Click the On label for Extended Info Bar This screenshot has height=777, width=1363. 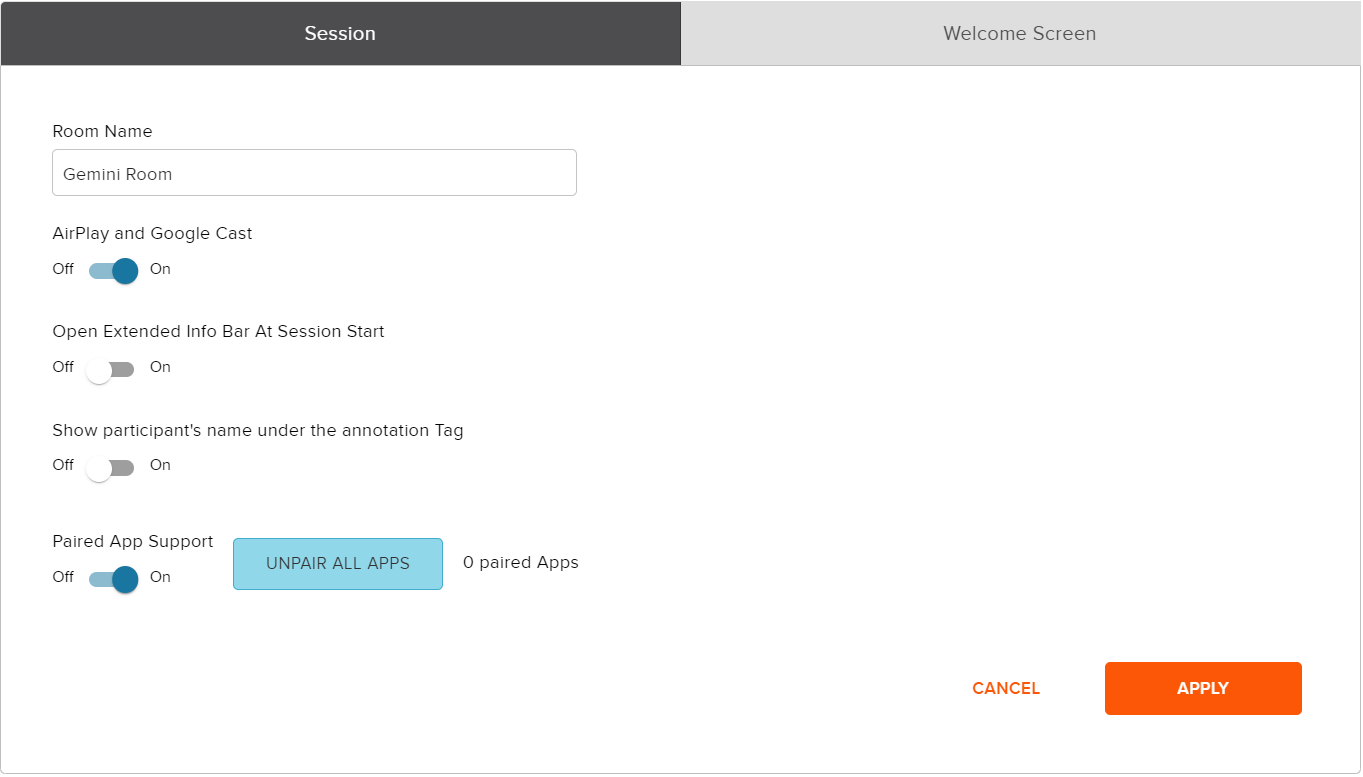pos(160,367)
